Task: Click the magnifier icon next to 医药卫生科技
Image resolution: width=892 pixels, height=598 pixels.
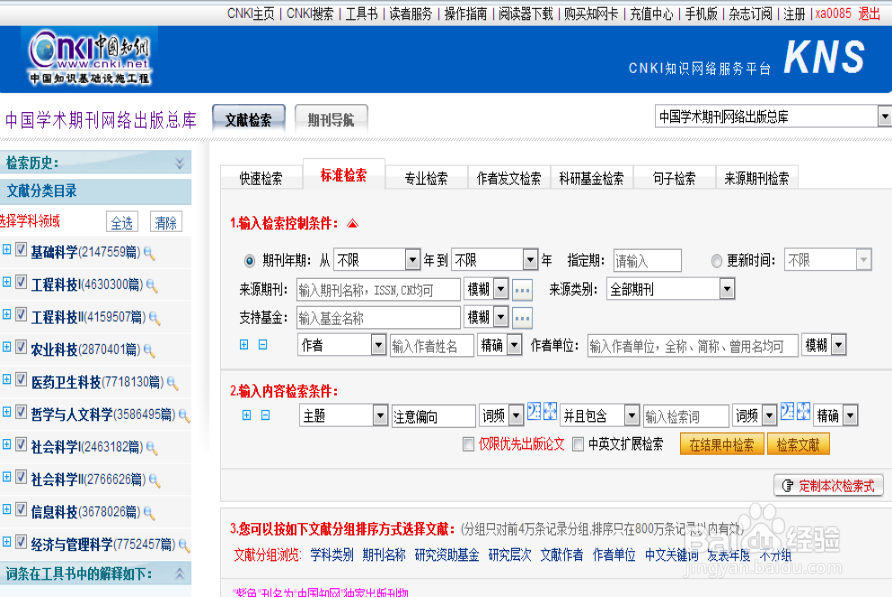Action: pos(173,383)
